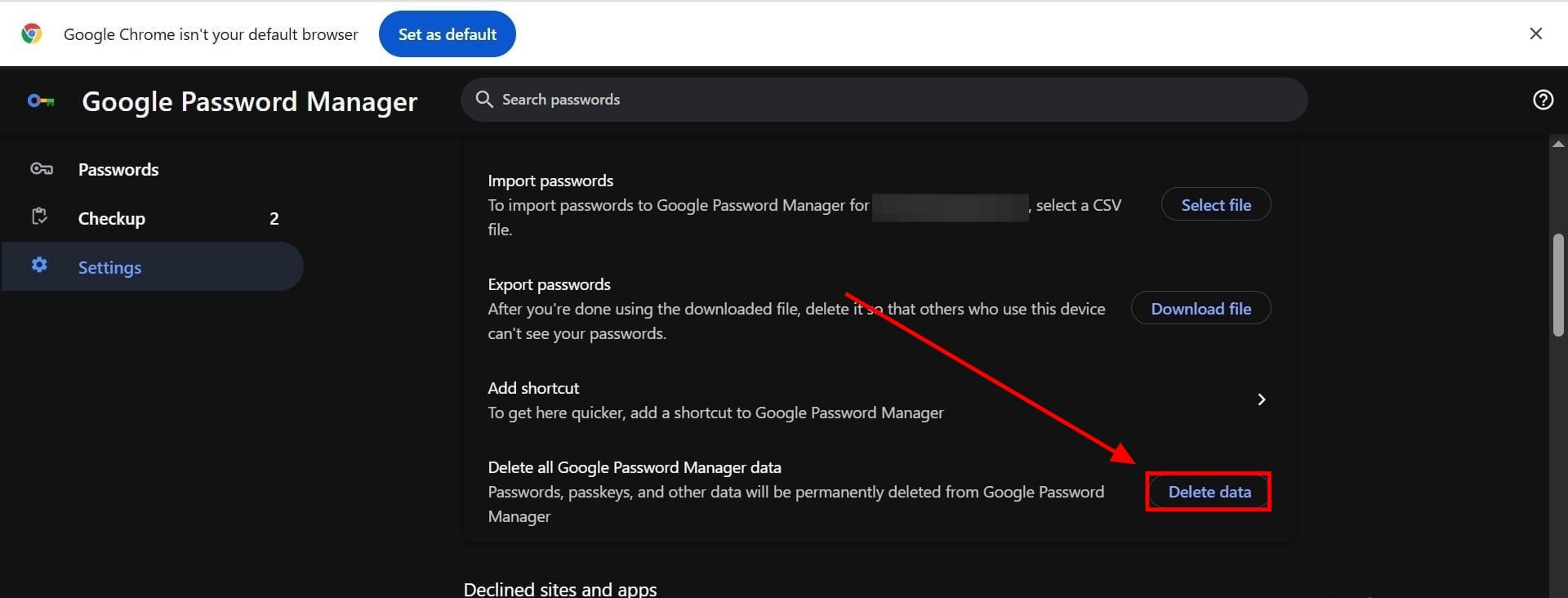1568x598 pixels.
Task: Open the Checkup section in sidebar
Action: pos(153,218)
